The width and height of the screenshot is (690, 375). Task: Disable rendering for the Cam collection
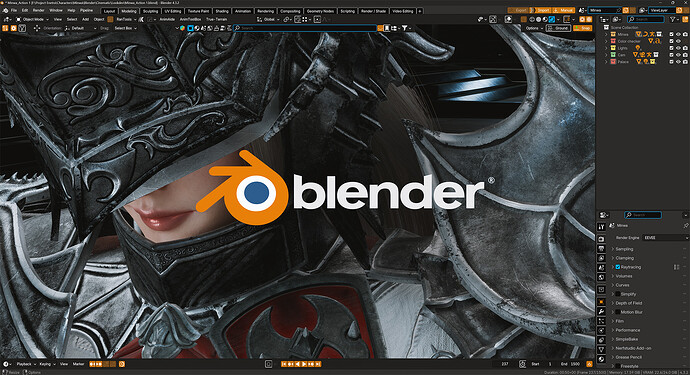[685, 55]
